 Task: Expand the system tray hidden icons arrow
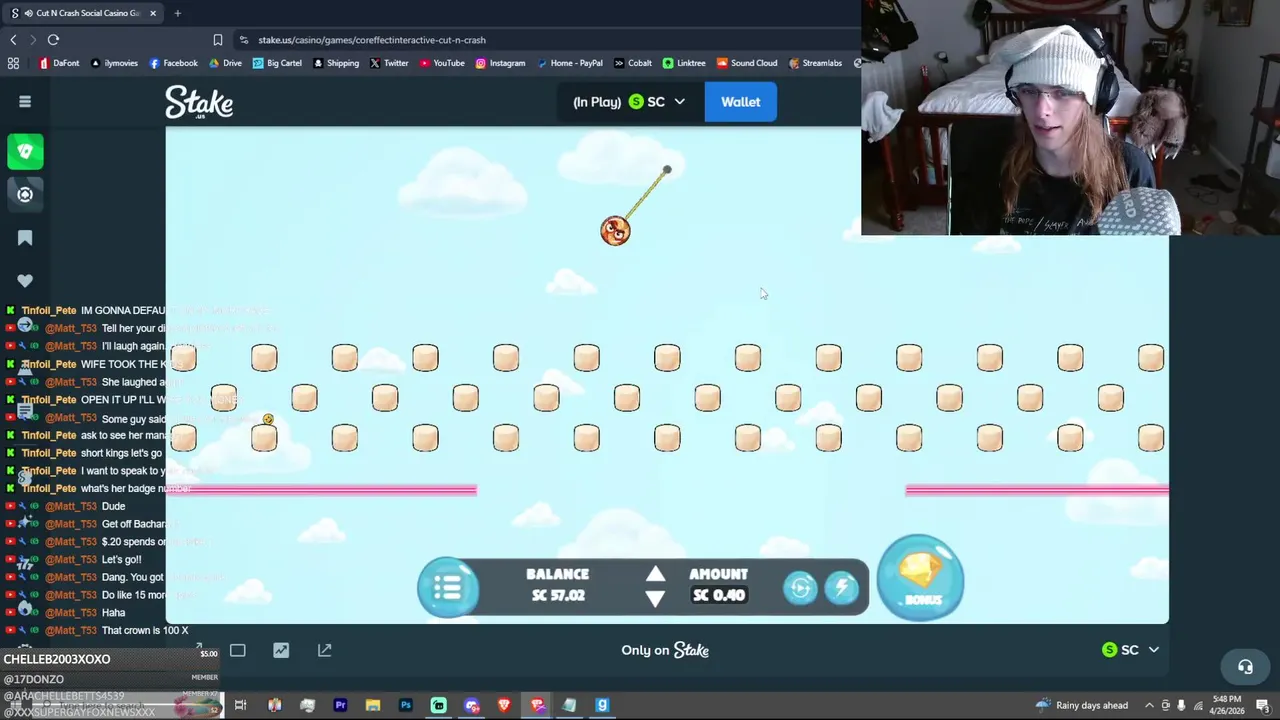(x=1149, y=705)
